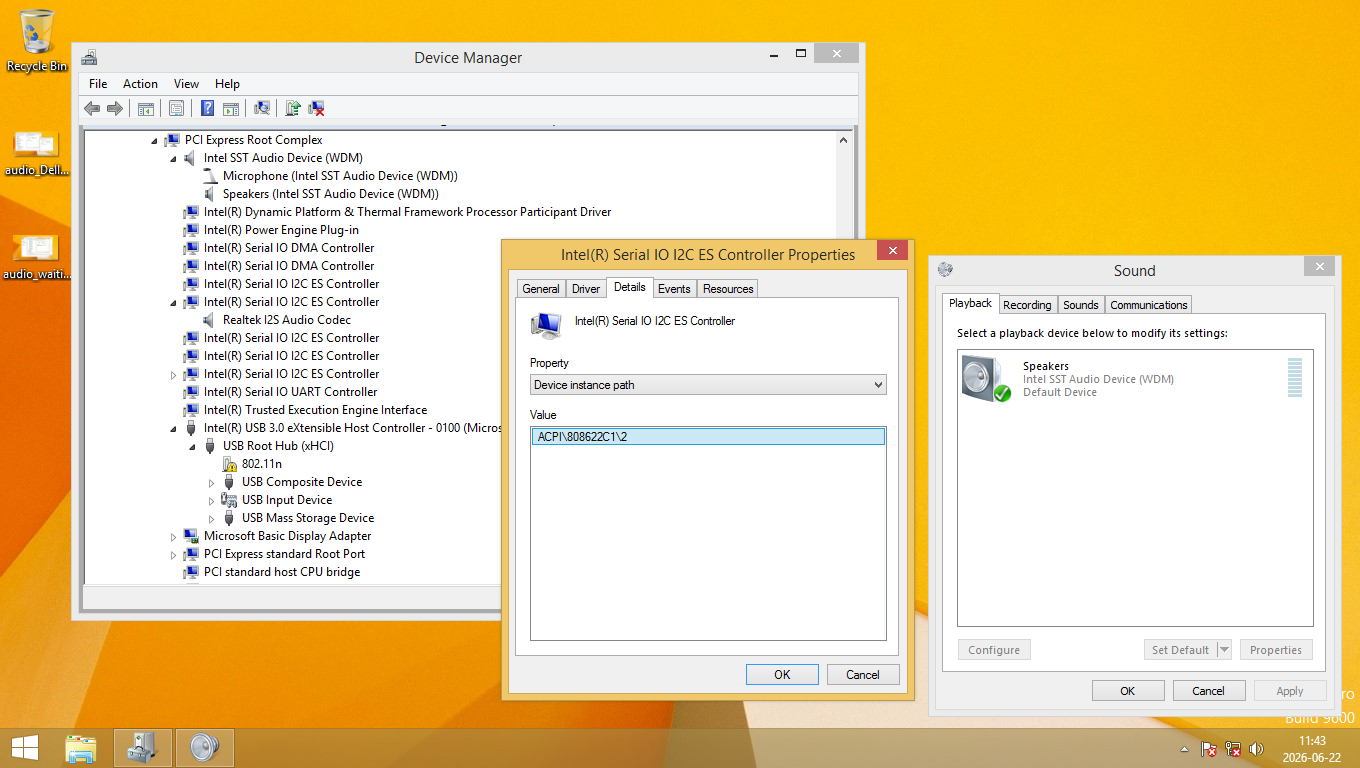Image resolution: width=1360 pixels, height=768 pixels.
Task: Expand the PCI Express standard Root Port node
Action: [x=173, y=554]
